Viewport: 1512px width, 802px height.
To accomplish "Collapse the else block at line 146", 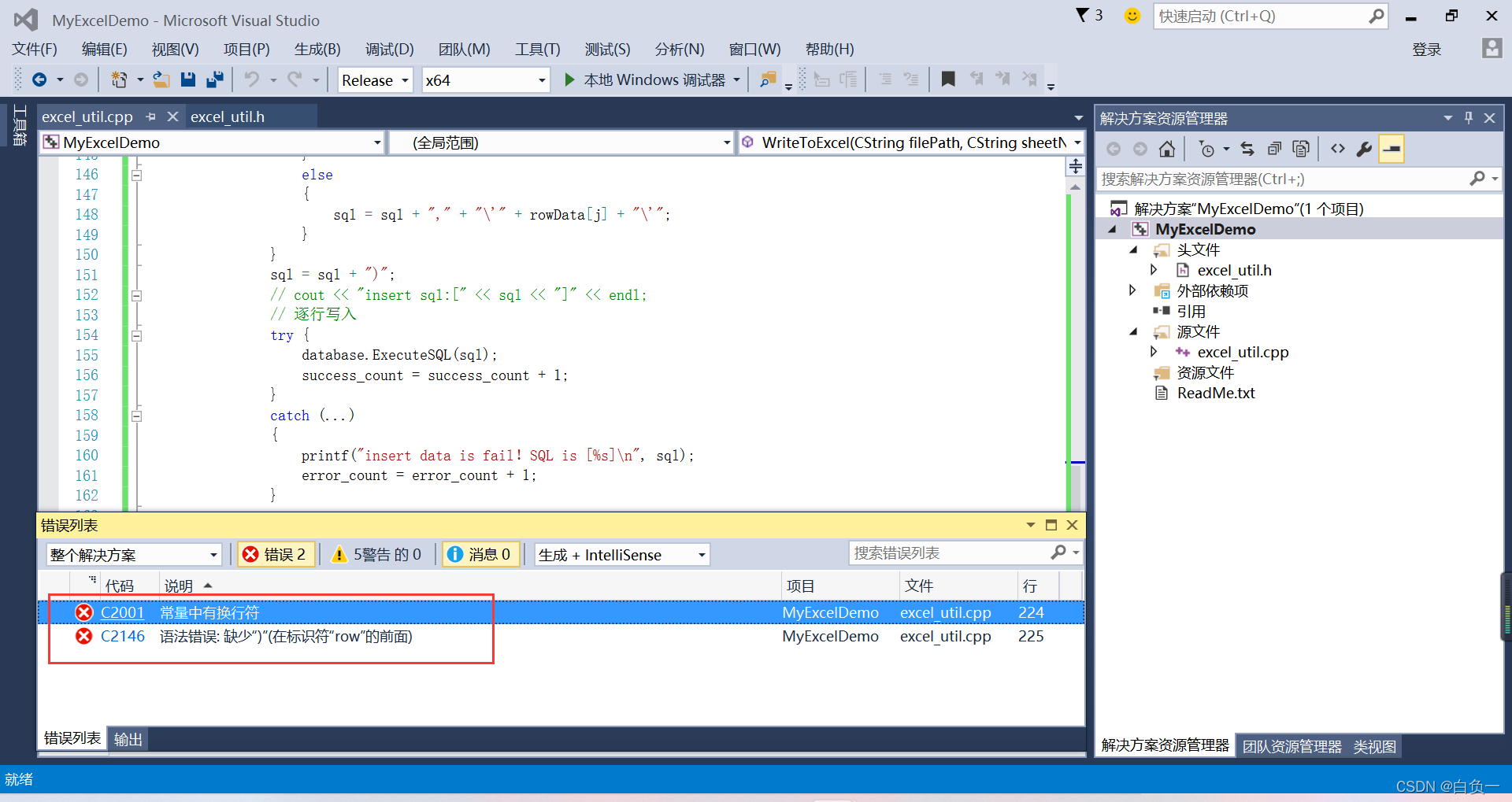I will [x=136, y=175].
